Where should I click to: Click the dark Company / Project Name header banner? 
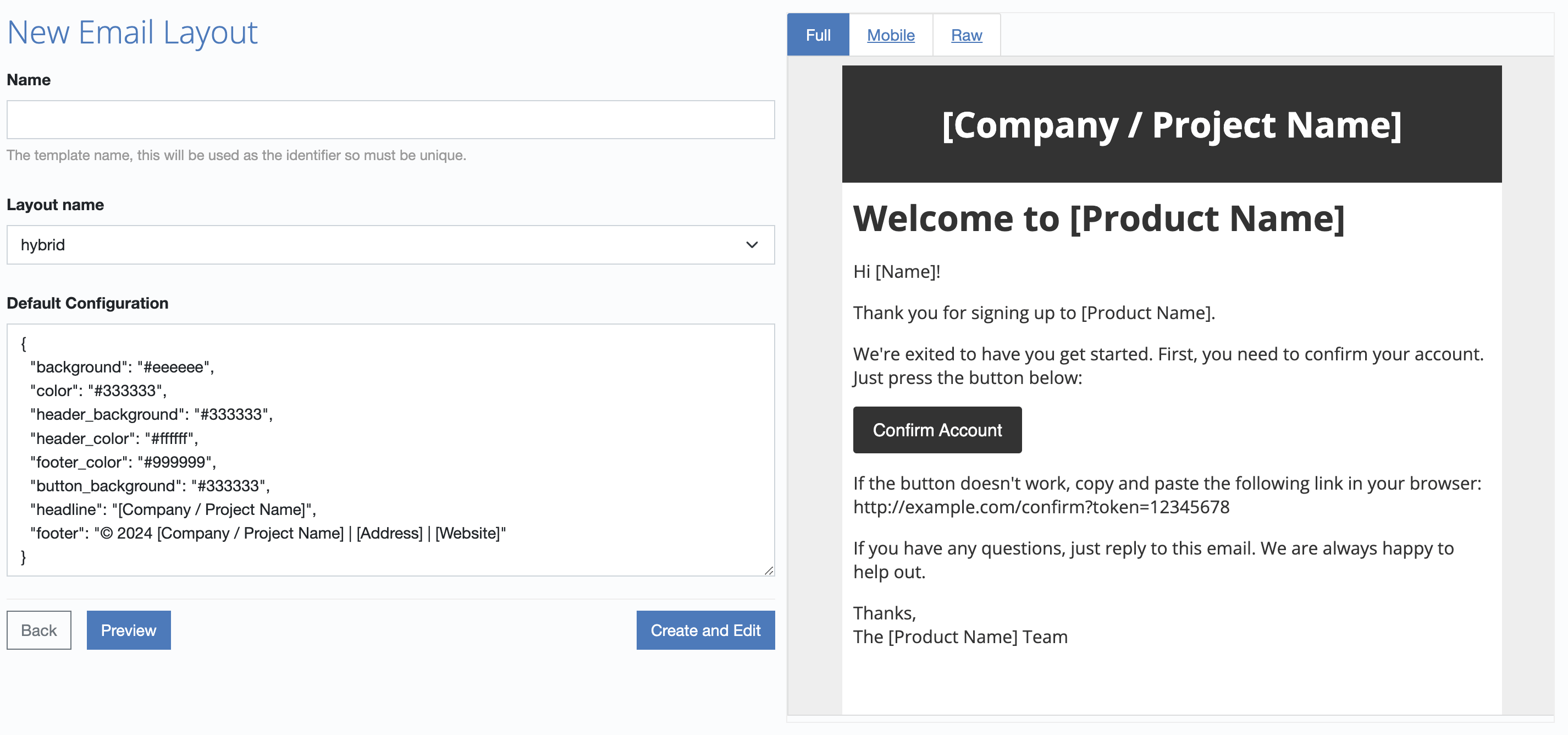click(1171, 125)
